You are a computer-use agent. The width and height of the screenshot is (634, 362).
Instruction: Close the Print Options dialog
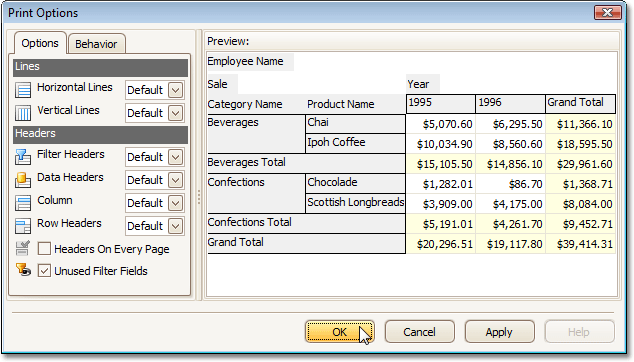607,13
